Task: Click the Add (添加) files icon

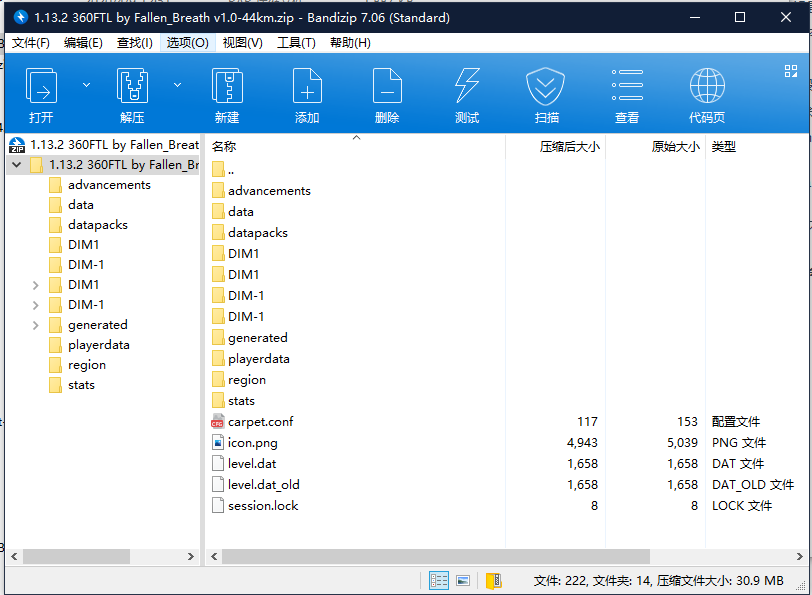Action: coord(307,87)
